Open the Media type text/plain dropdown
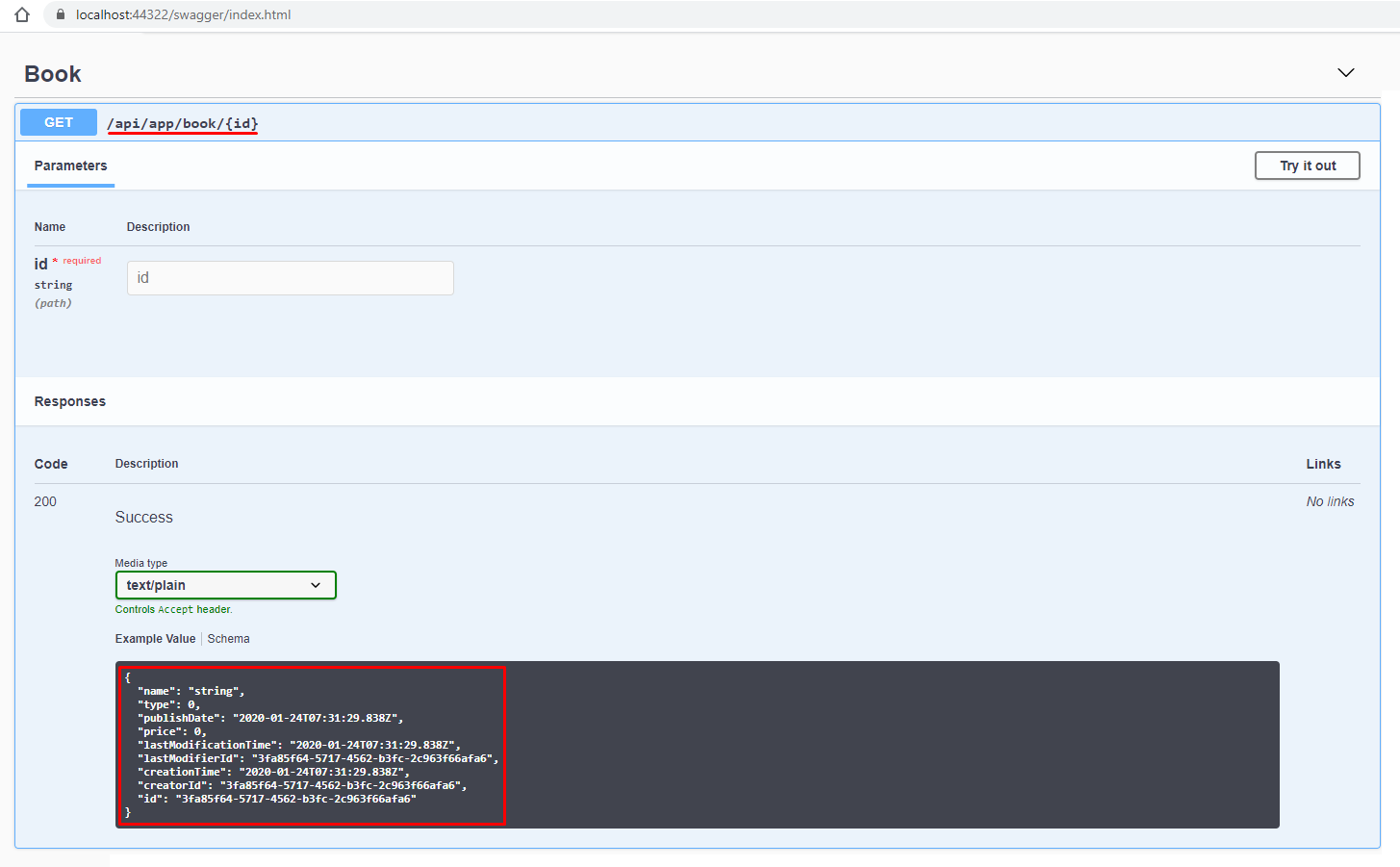 point(225,585)
